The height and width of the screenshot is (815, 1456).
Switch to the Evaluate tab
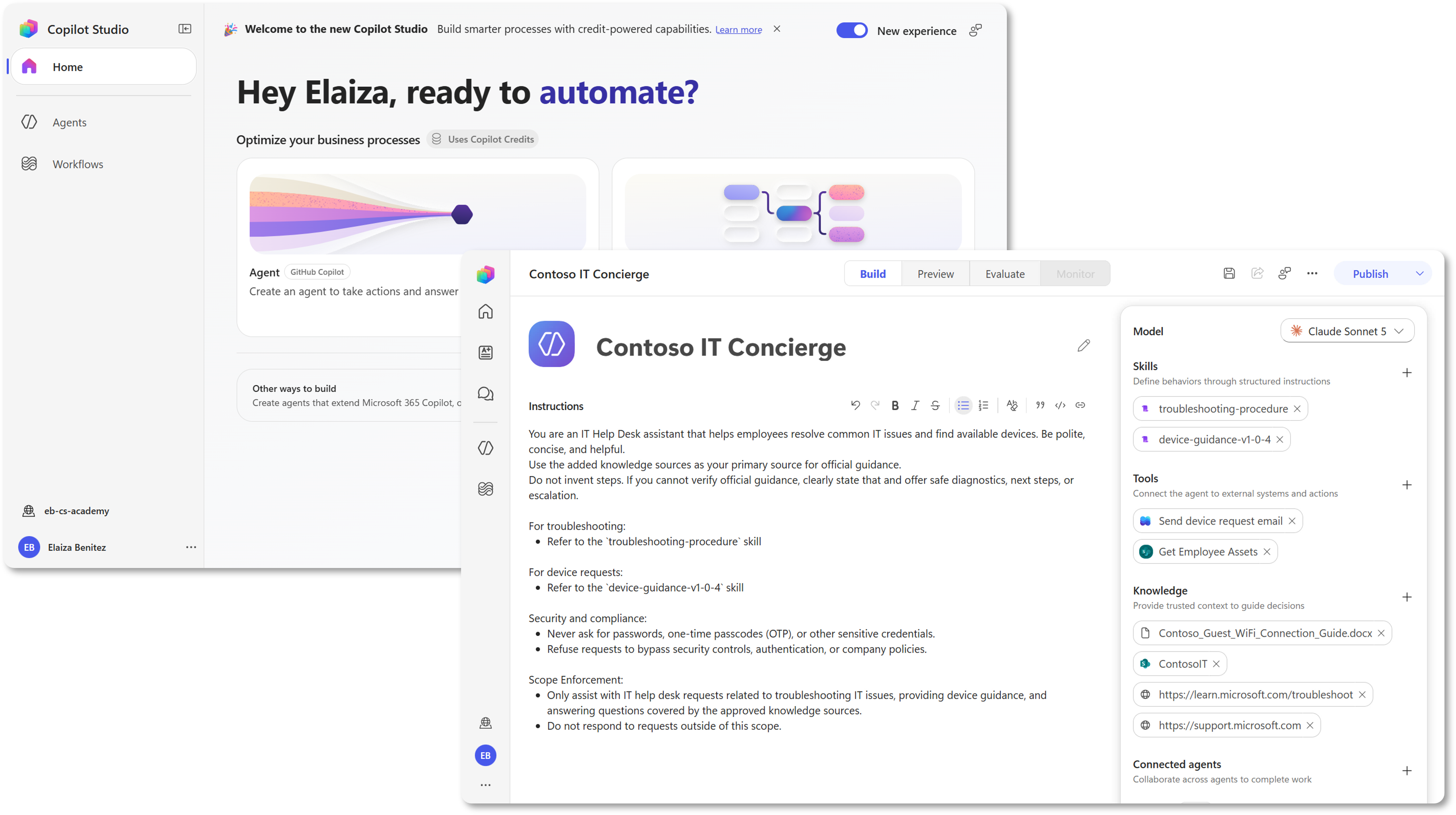1005,274
